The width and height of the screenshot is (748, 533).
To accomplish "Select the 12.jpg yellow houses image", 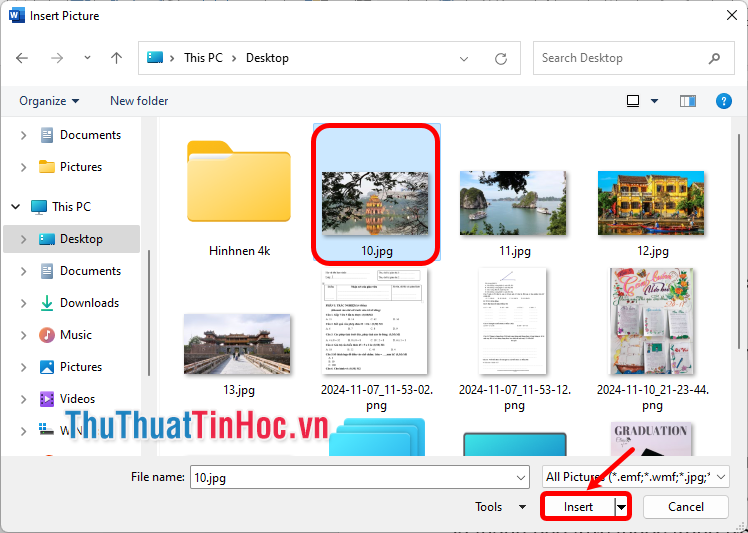I will coord(651,203).
